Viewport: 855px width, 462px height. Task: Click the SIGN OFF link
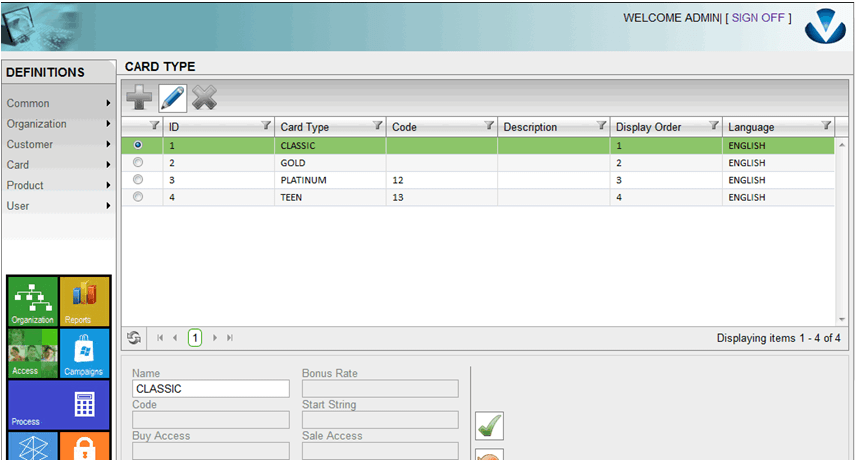759,18
